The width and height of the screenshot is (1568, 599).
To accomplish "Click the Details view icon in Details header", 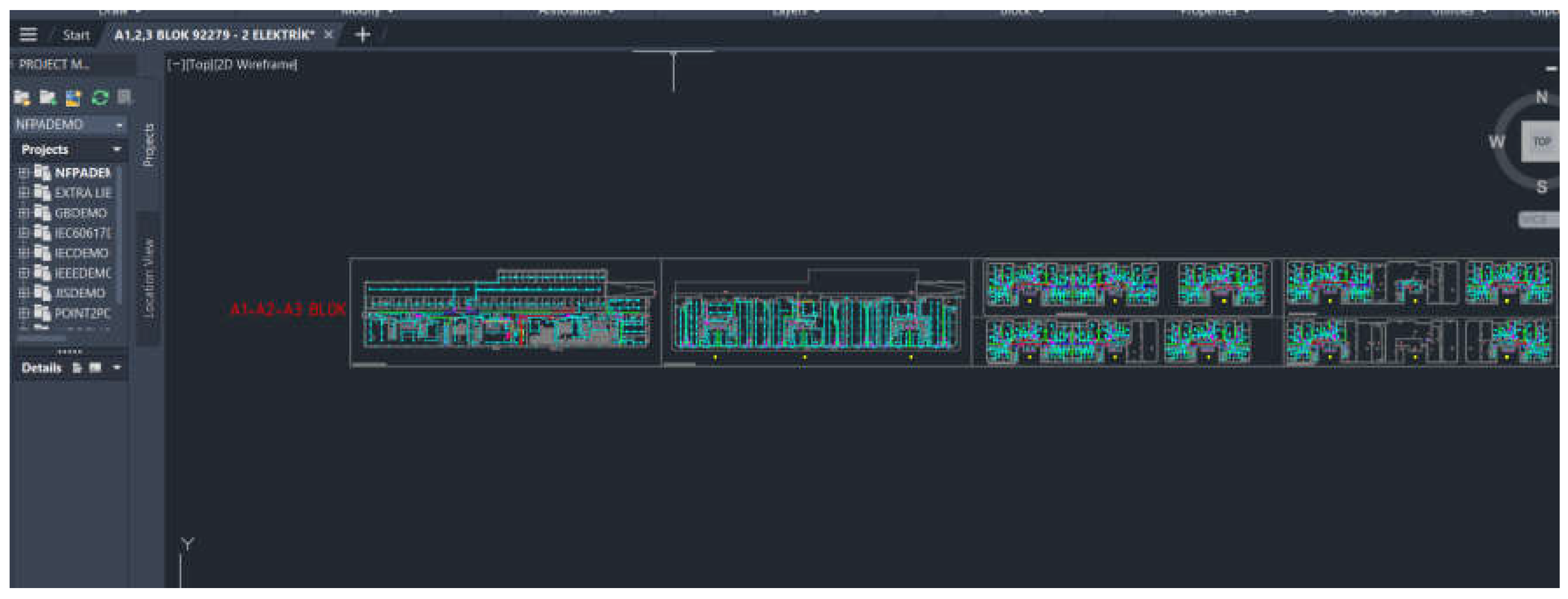I will tap(77, 368).
